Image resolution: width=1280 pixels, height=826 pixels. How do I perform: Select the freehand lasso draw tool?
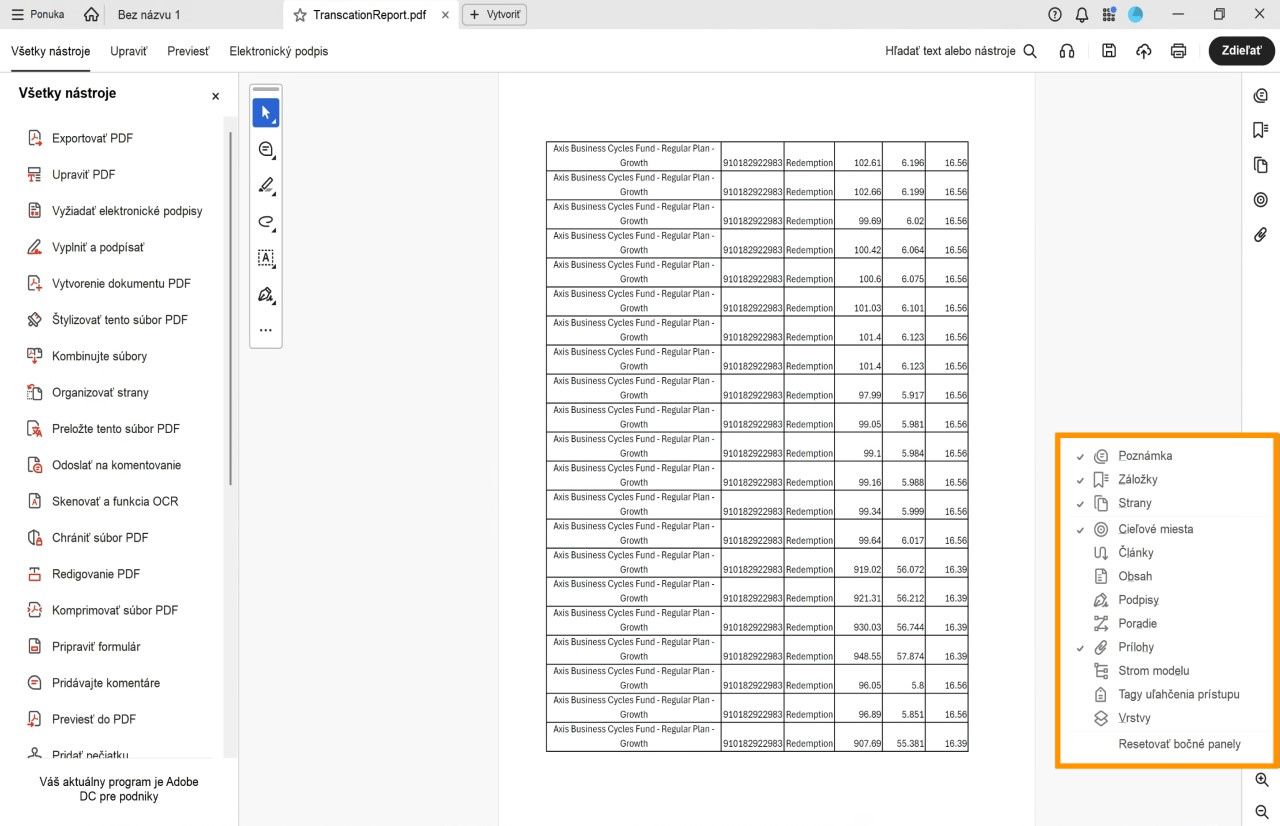[x=266, y=222]
